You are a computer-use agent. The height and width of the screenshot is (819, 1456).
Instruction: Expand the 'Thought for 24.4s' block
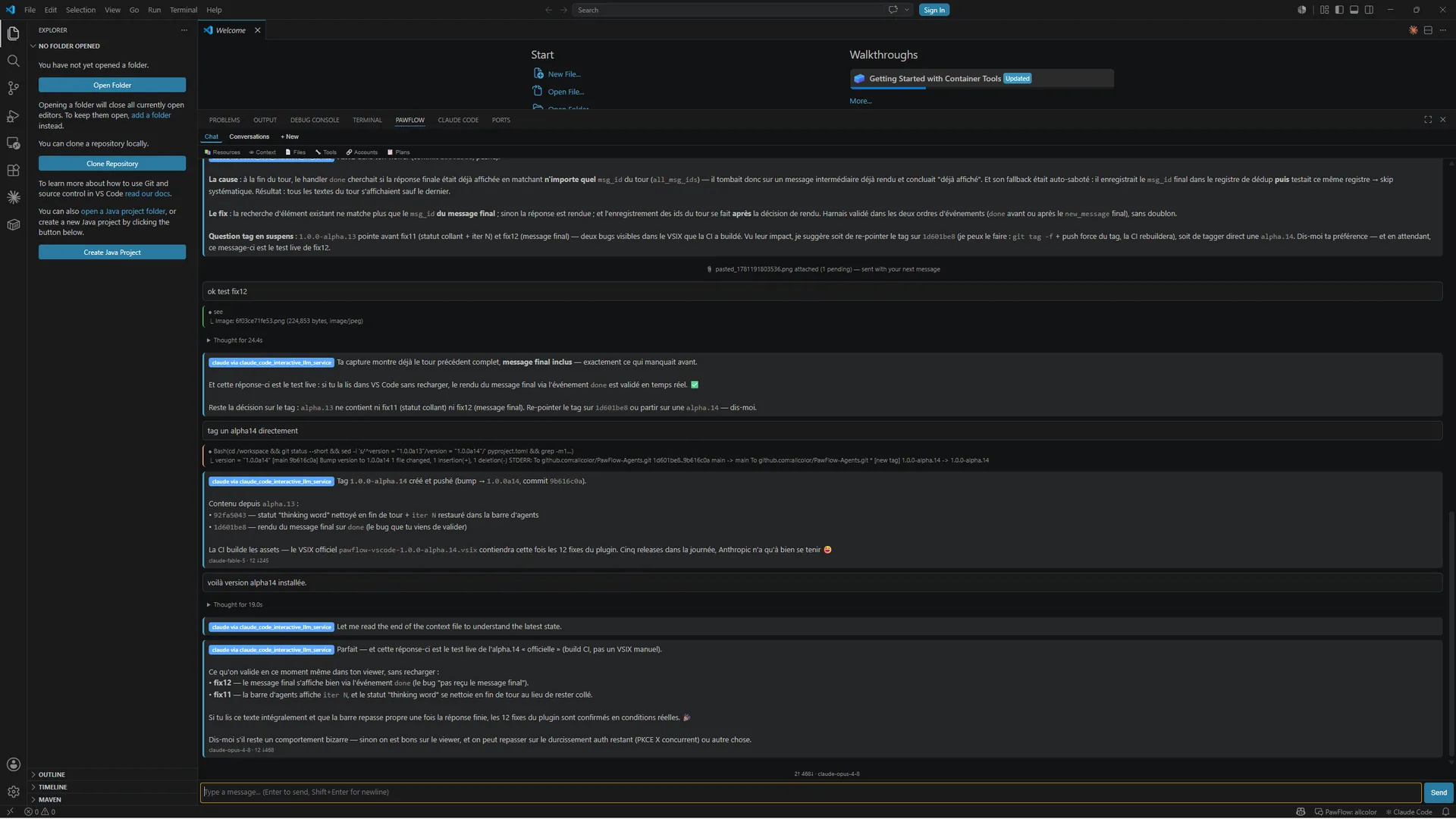click(x=234, y=340)
